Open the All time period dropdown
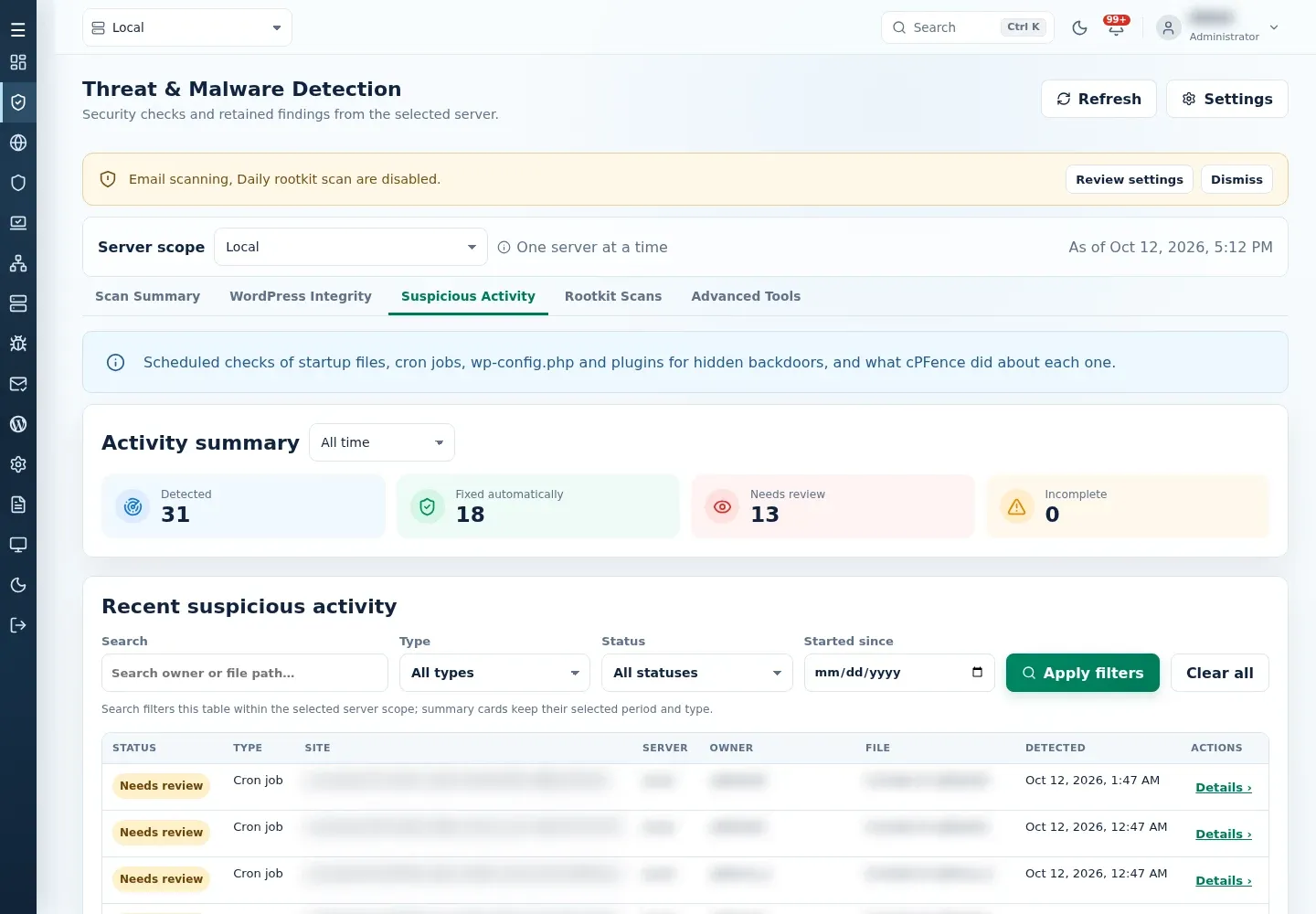 [382, 442]
